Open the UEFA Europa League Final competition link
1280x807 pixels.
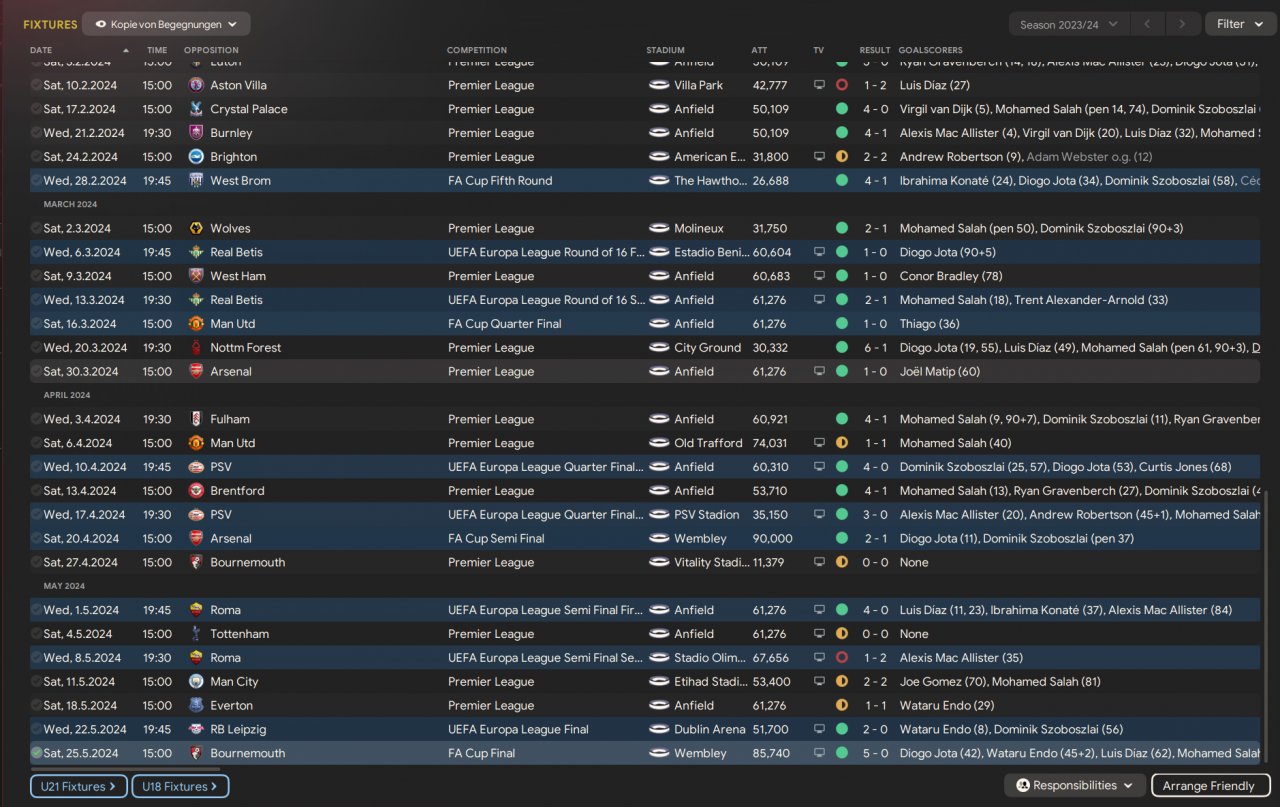[518, 730]
